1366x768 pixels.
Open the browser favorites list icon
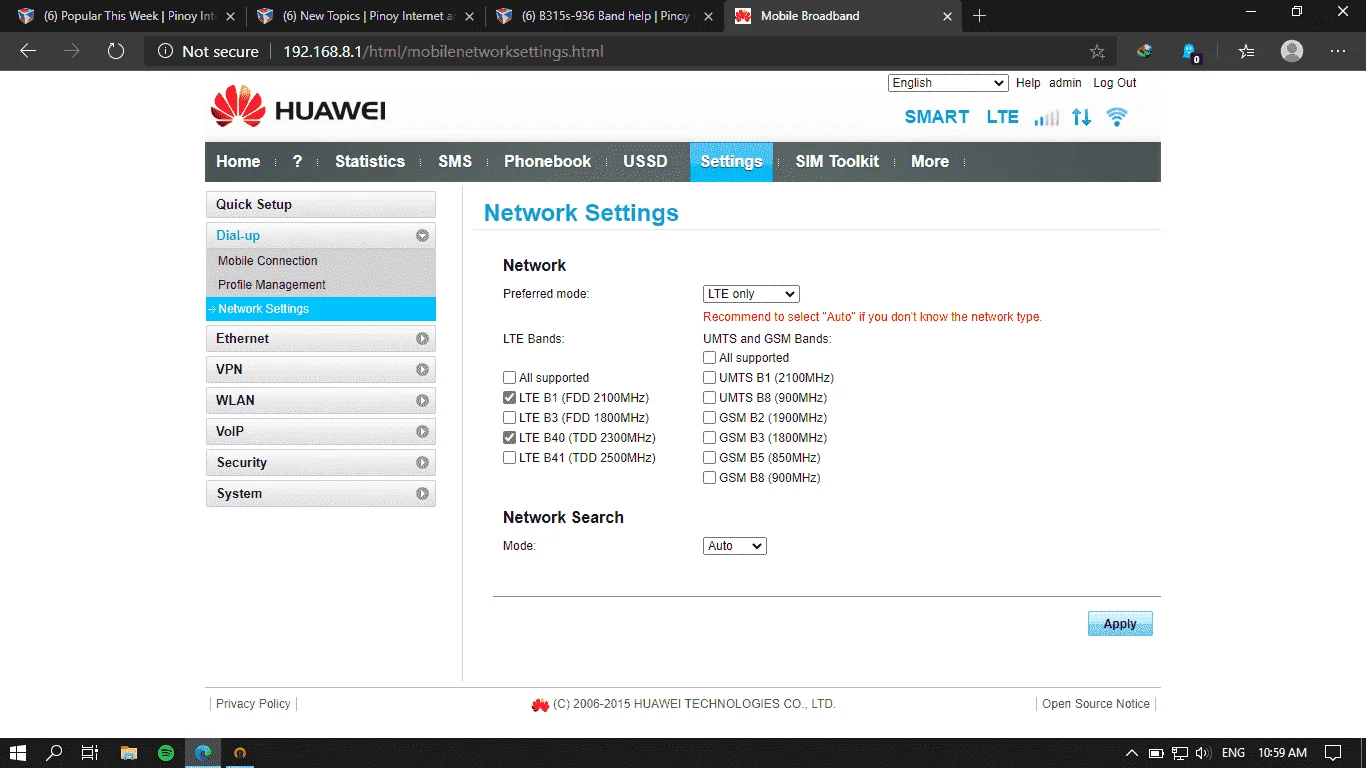1246,51
